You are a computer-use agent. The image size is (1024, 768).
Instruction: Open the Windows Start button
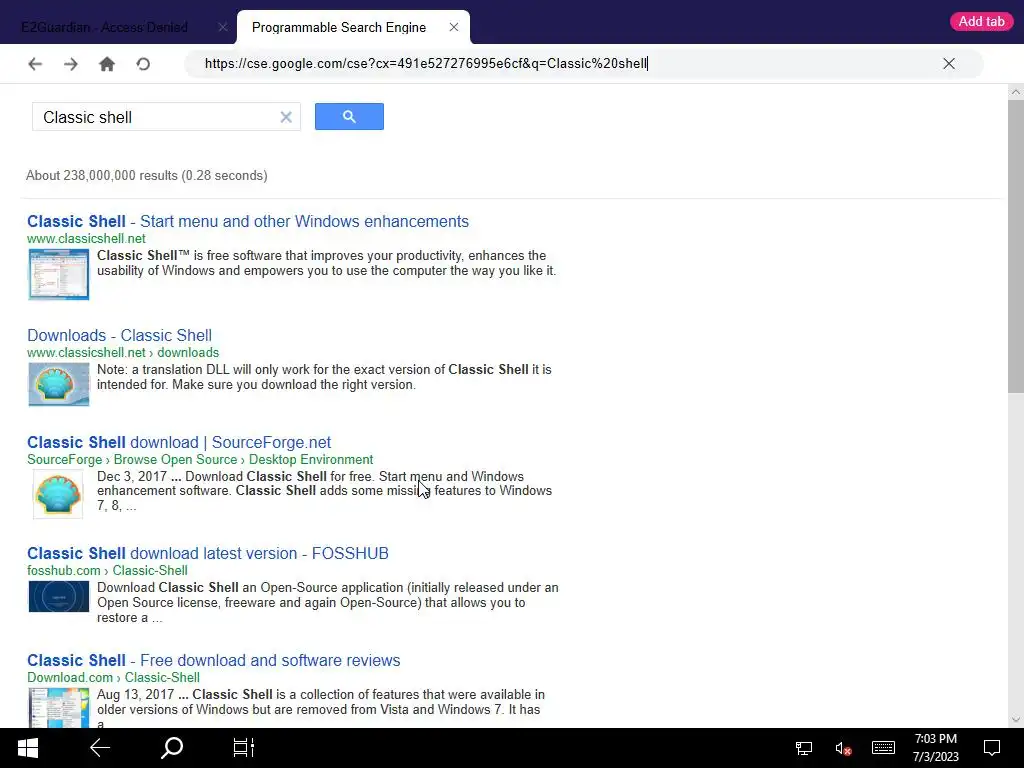[x=27, y=748]
